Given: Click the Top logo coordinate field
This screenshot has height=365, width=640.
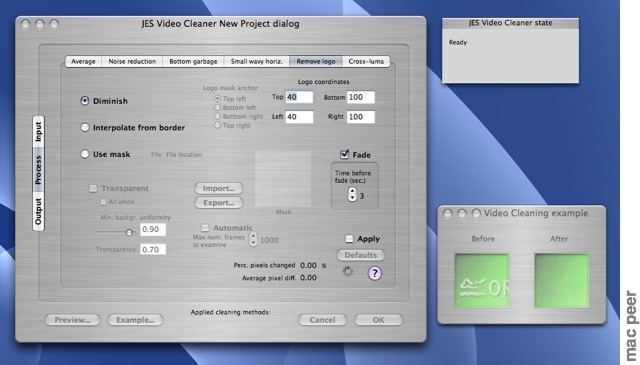Looking at the screenshot, I should (299, 97).
